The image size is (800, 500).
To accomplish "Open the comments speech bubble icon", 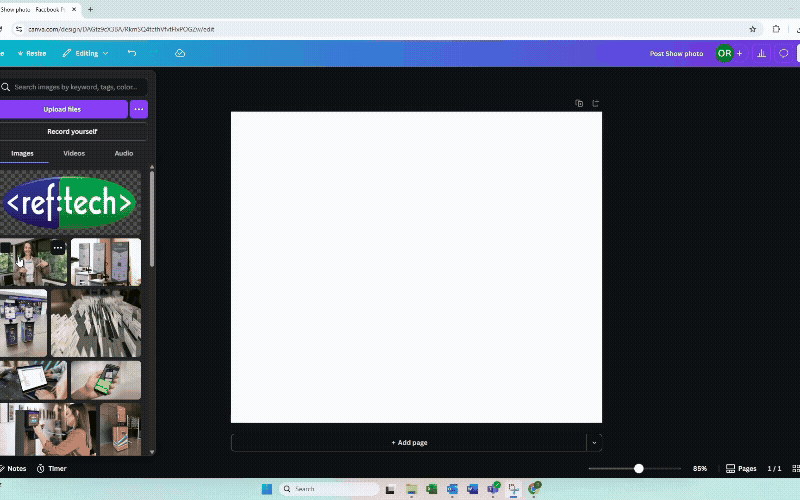I will 784,53.
